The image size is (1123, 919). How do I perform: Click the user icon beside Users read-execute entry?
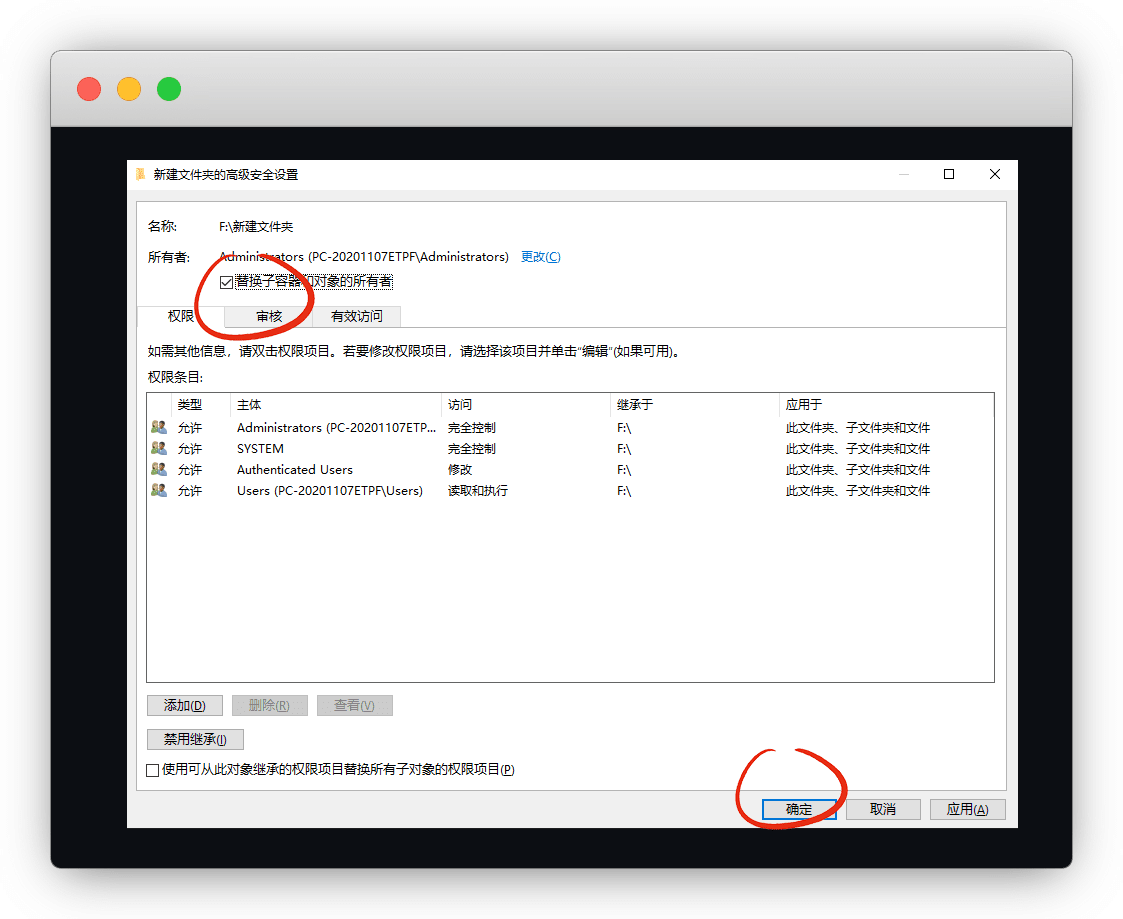tap(158, 490)
